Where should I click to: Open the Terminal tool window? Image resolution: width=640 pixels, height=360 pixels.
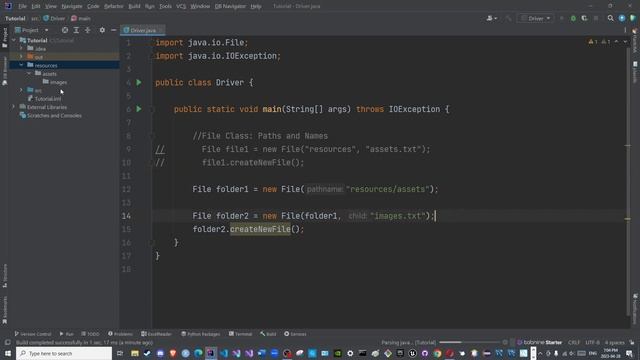(240, 334)
